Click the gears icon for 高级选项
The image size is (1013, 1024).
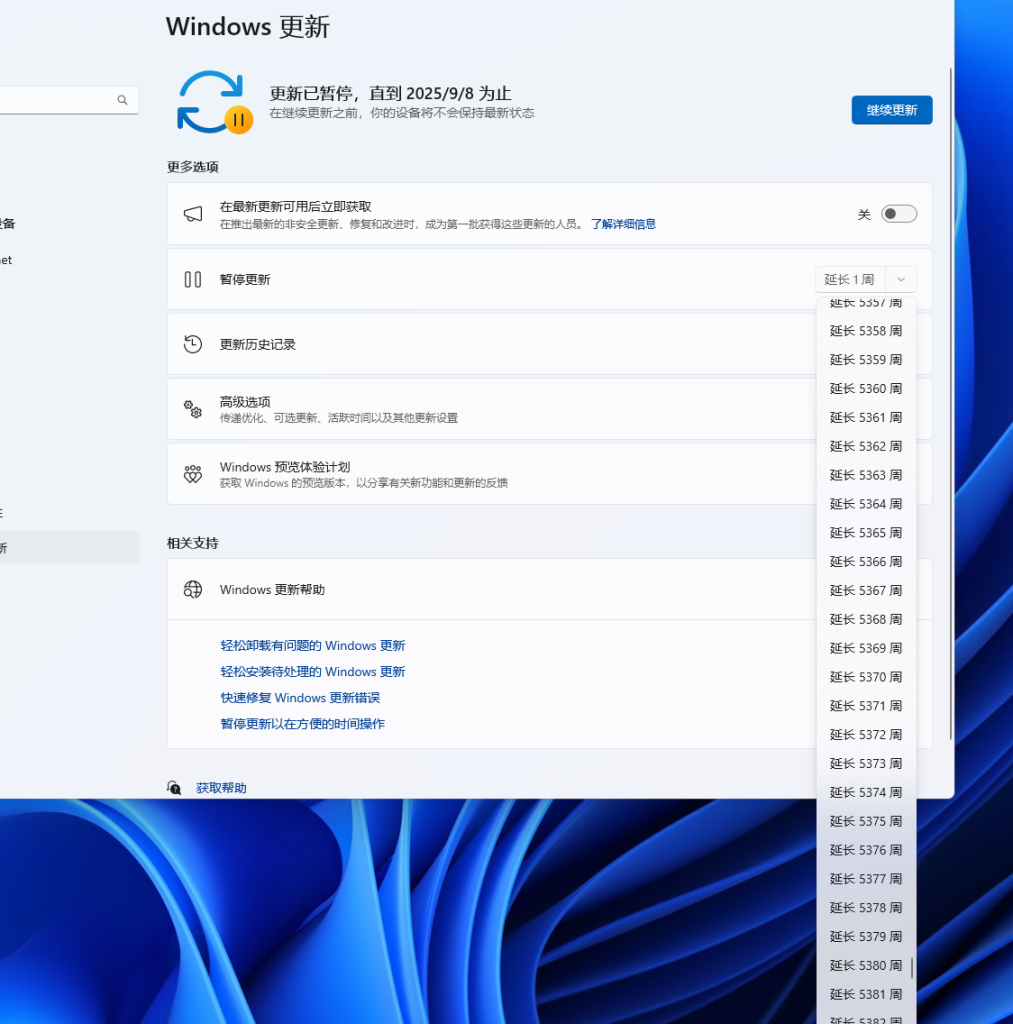[193, 409]
